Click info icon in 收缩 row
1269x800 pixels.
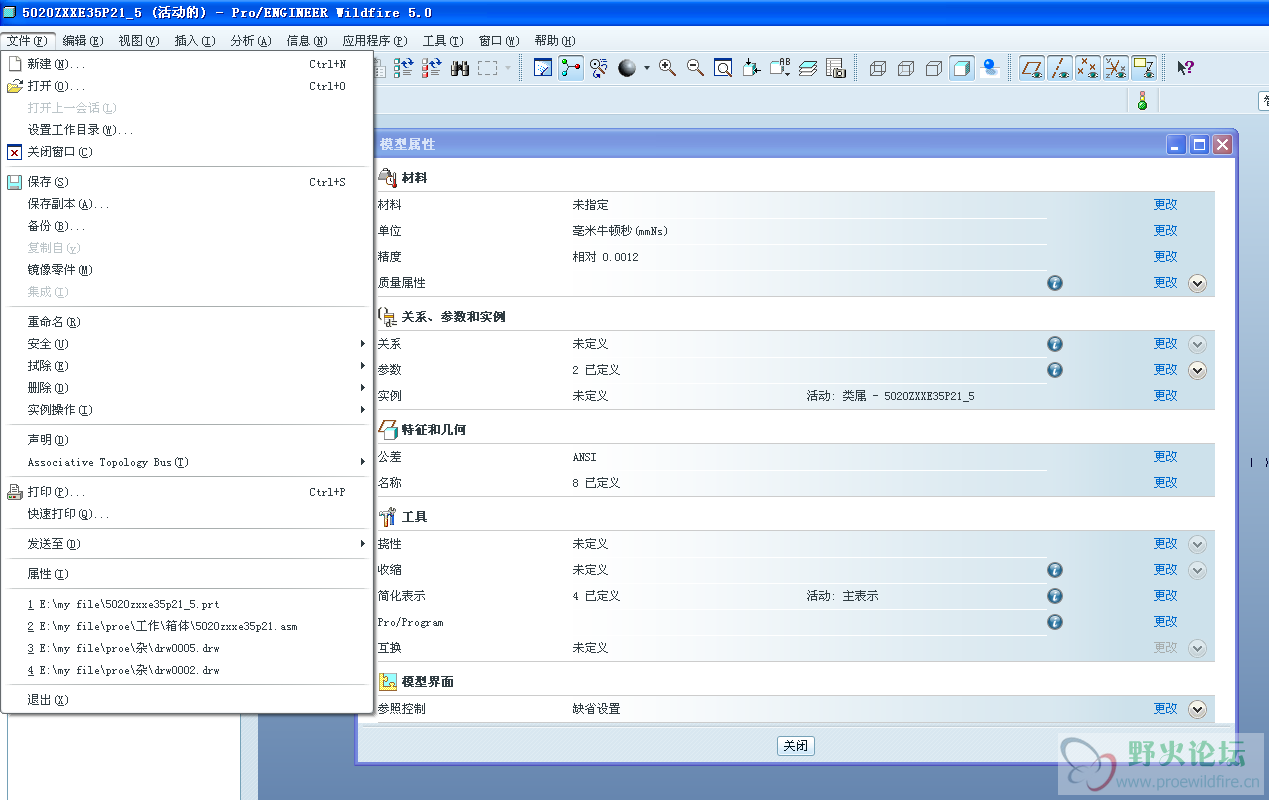[1054, 570]
